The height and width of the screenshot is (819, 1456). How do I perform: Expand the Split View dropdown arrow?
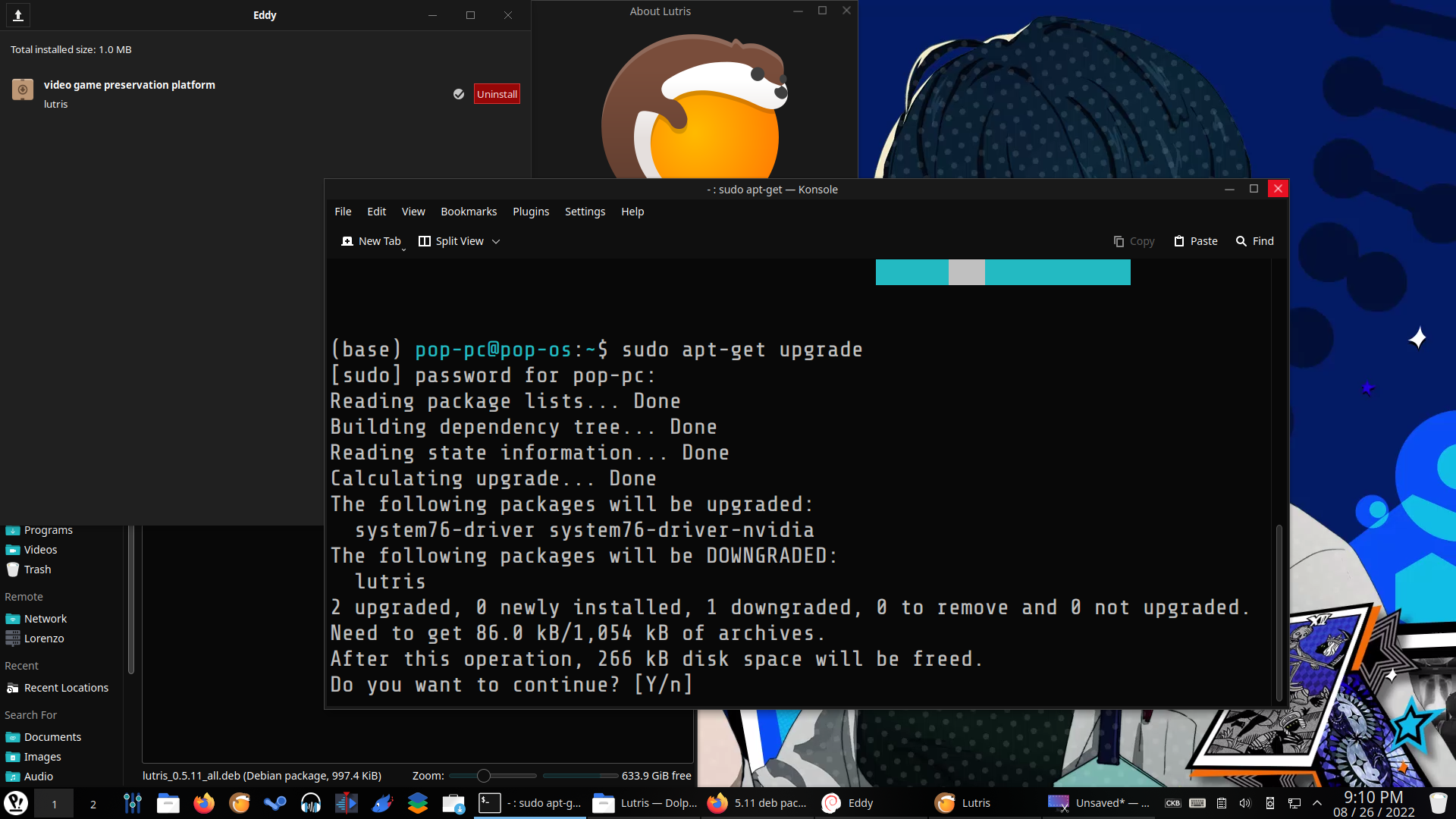click(496, 241)
